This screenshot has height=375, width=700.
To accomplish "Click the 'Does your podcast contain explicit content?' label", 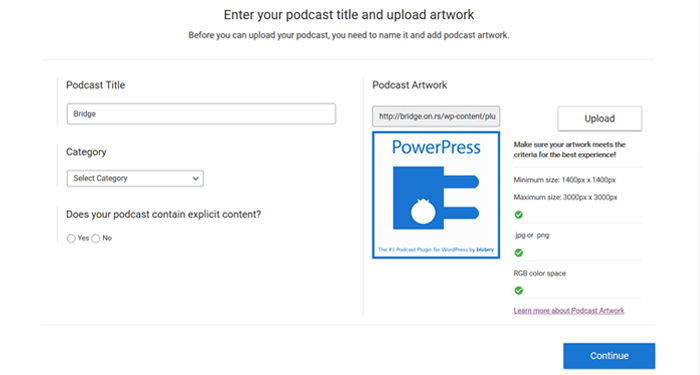I will tap(163, 214).
